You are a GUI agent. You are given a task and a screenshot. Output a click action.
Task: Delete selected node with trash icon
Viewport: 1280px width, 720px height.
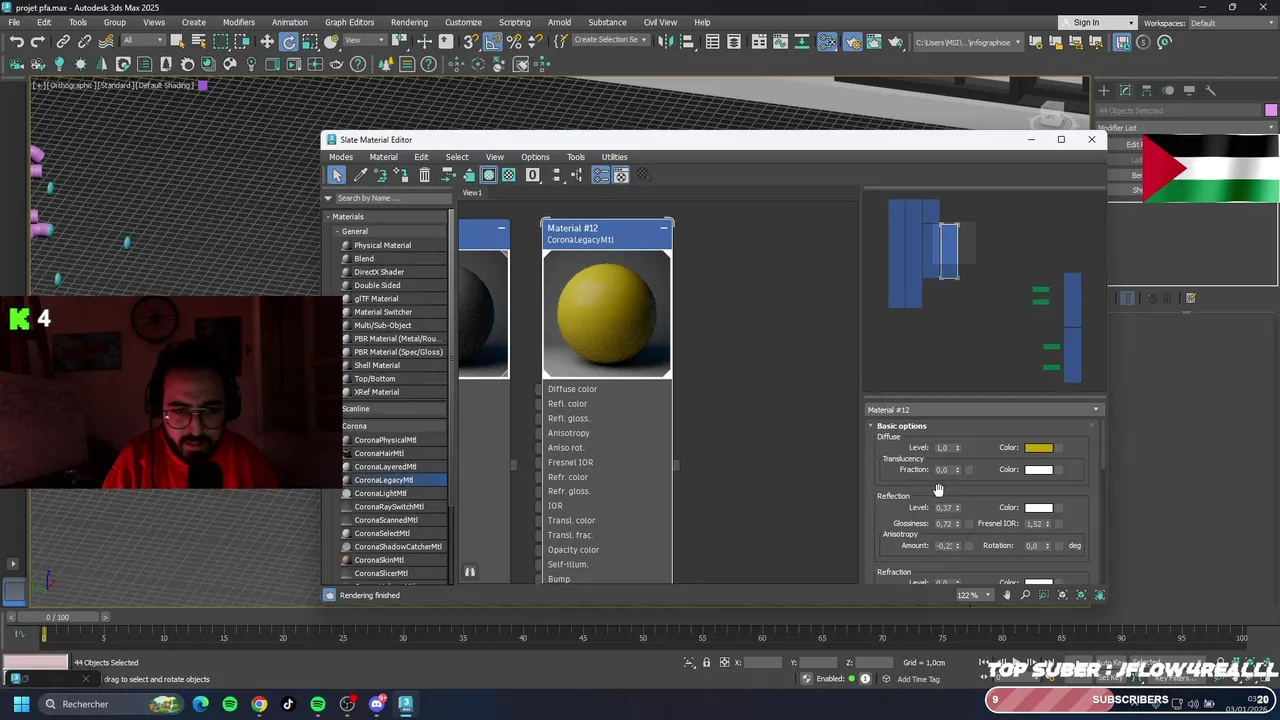424,175
